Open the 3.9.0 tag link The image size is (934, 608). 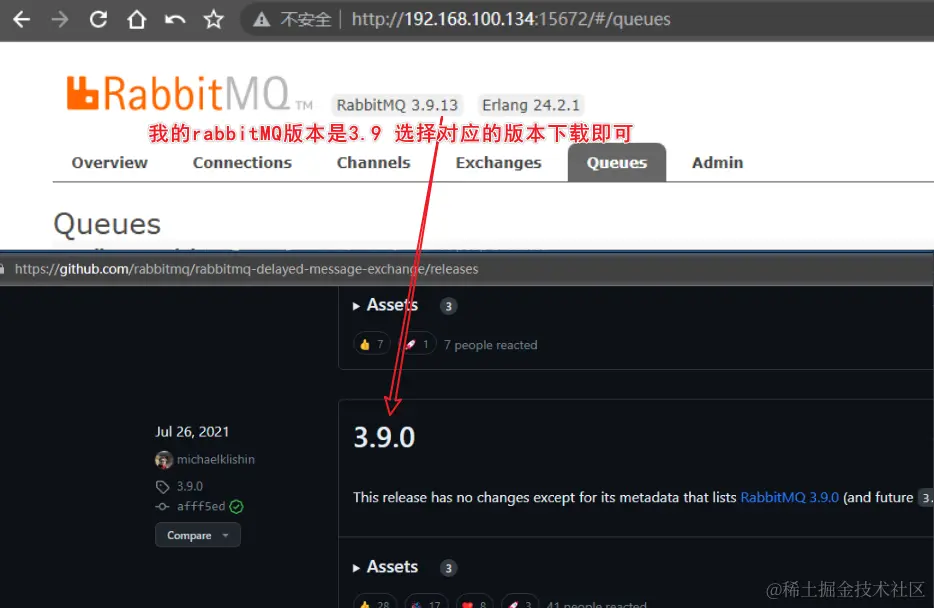(x=189, y=486)
